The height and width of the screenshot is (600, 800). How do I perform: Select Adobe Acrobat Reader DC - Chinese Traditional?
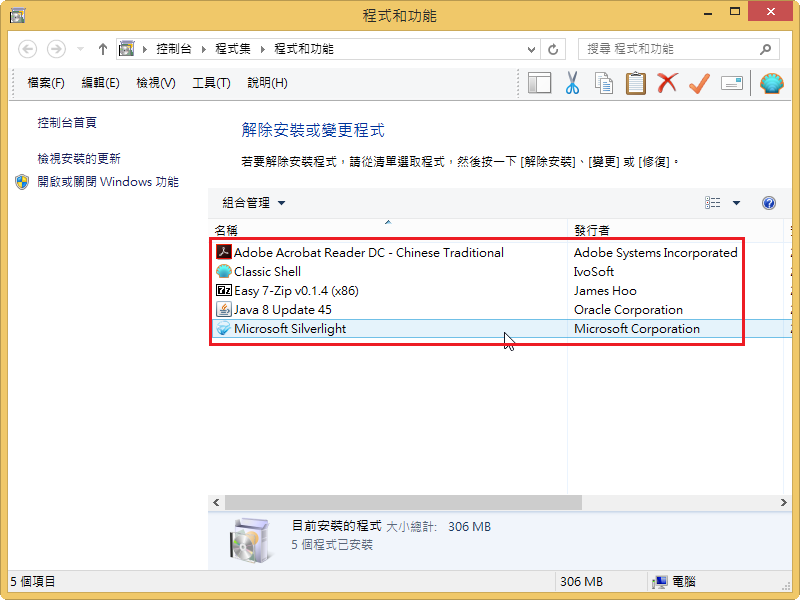(x=369, y=252)
